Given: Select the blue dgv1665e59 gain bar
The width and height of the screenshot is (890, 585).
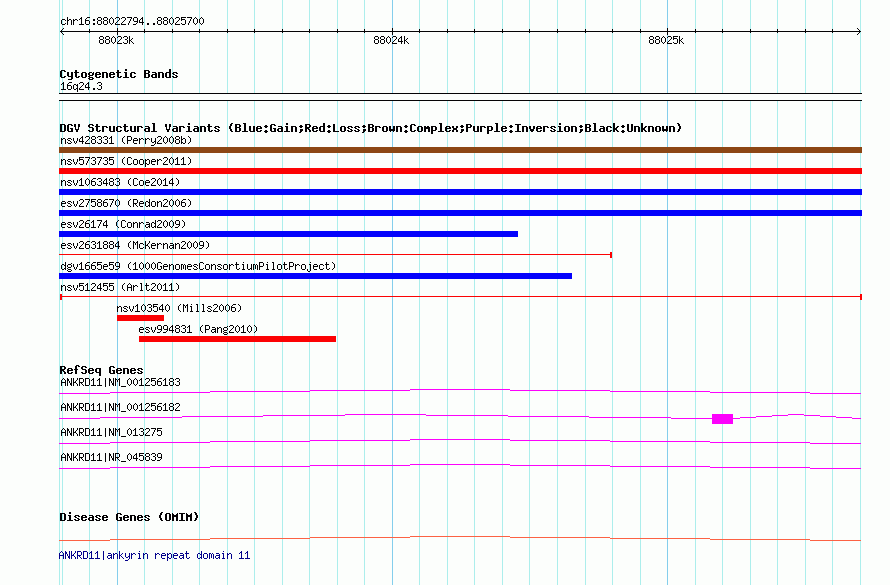Looking at the screenshot, I should click(316, 276).
